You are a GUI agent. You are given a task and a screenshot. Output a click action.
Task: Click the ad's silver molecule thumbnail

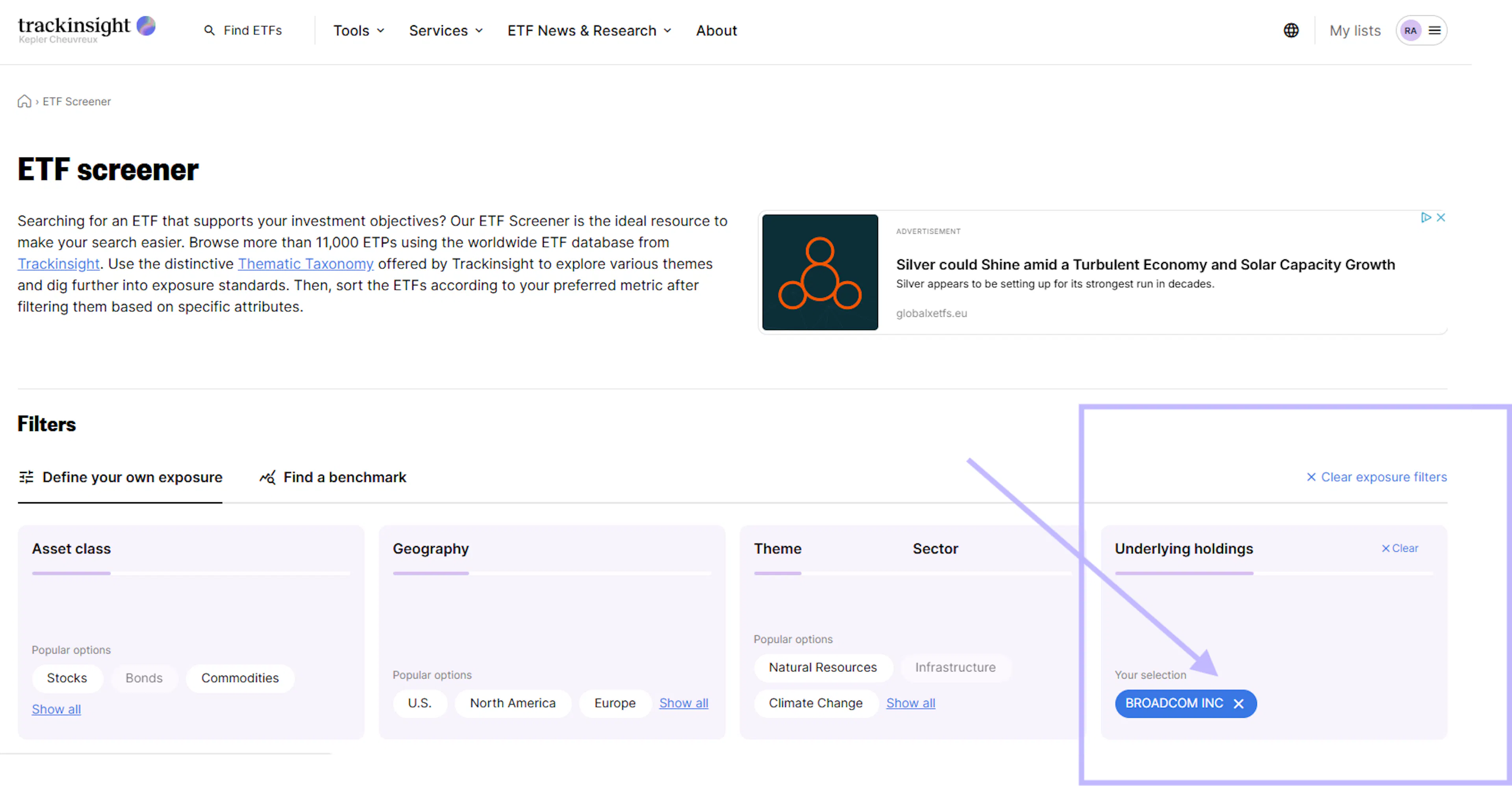[x=819, y=272]
